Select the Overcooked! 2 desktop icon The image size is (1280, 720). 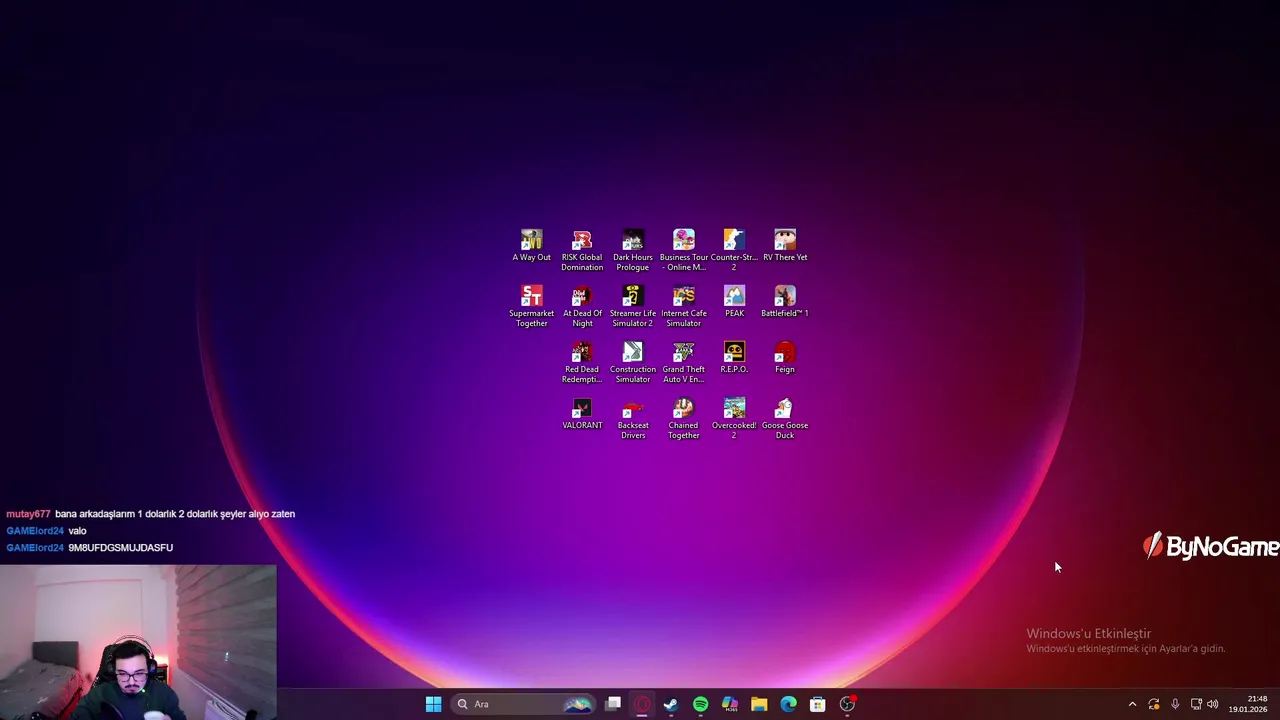coord(734,418)
